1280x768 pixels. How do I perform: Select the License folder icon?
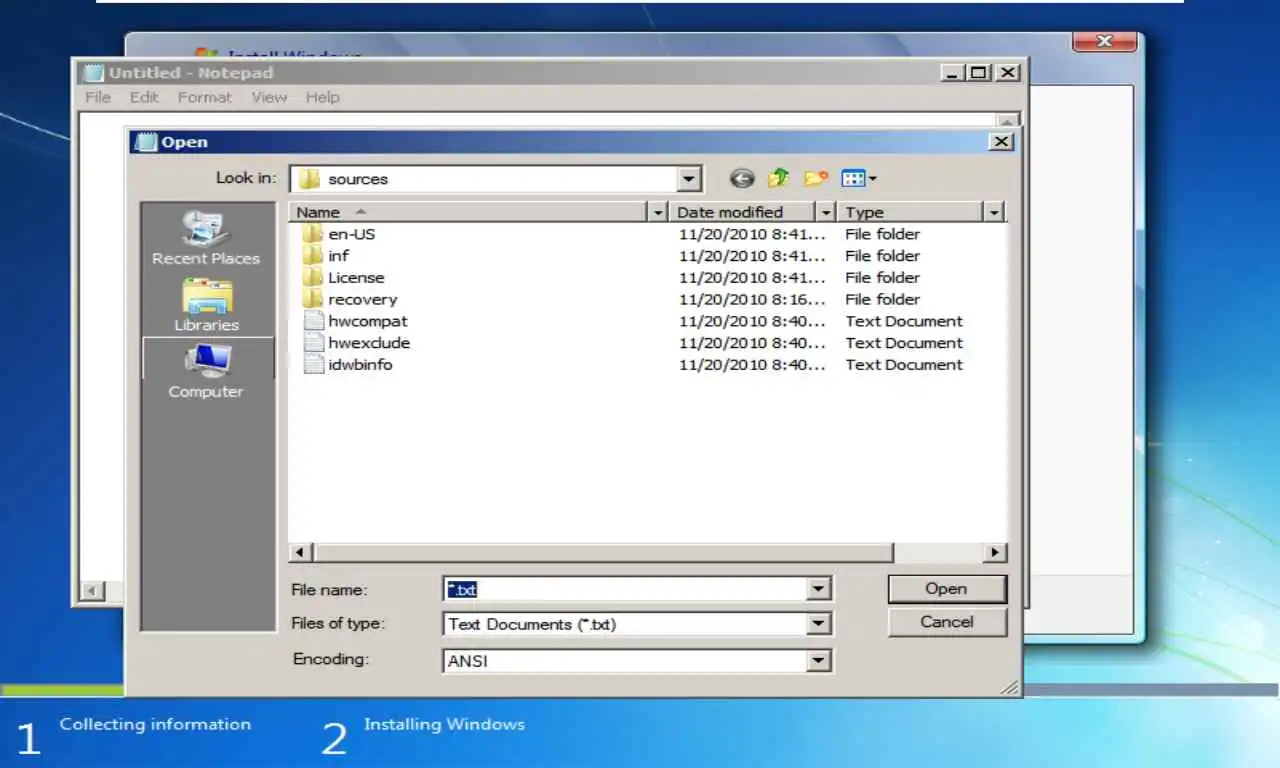click(x=313, y=278)
